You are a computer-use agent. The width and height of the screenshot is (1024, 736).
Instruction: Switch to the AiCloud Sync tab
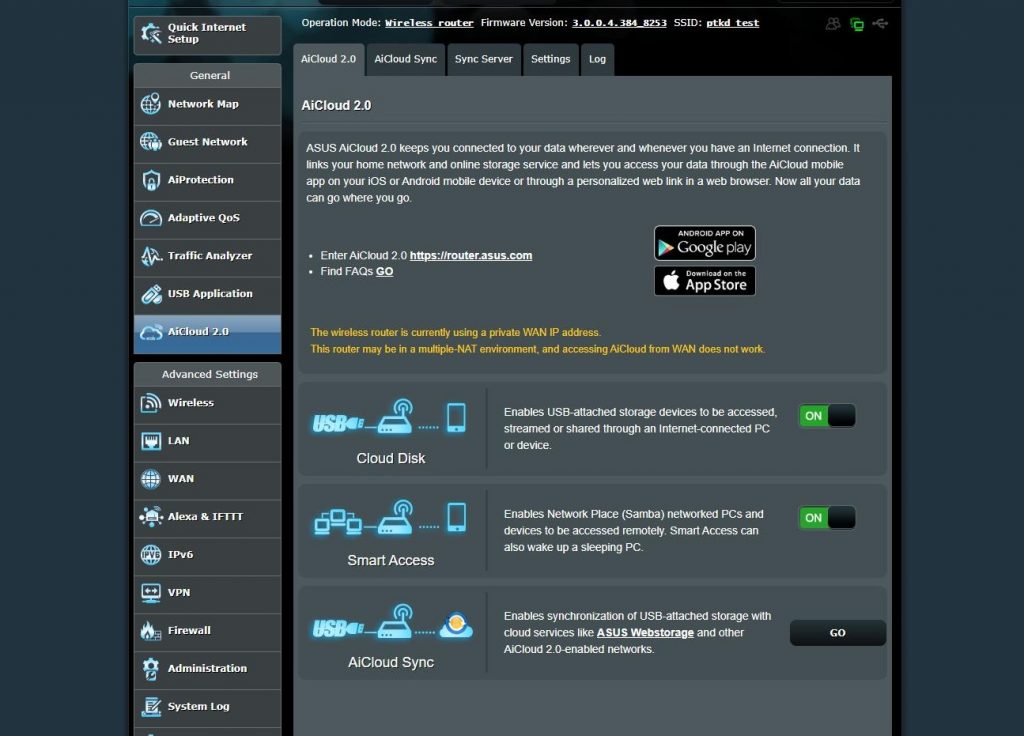[406, 59]
